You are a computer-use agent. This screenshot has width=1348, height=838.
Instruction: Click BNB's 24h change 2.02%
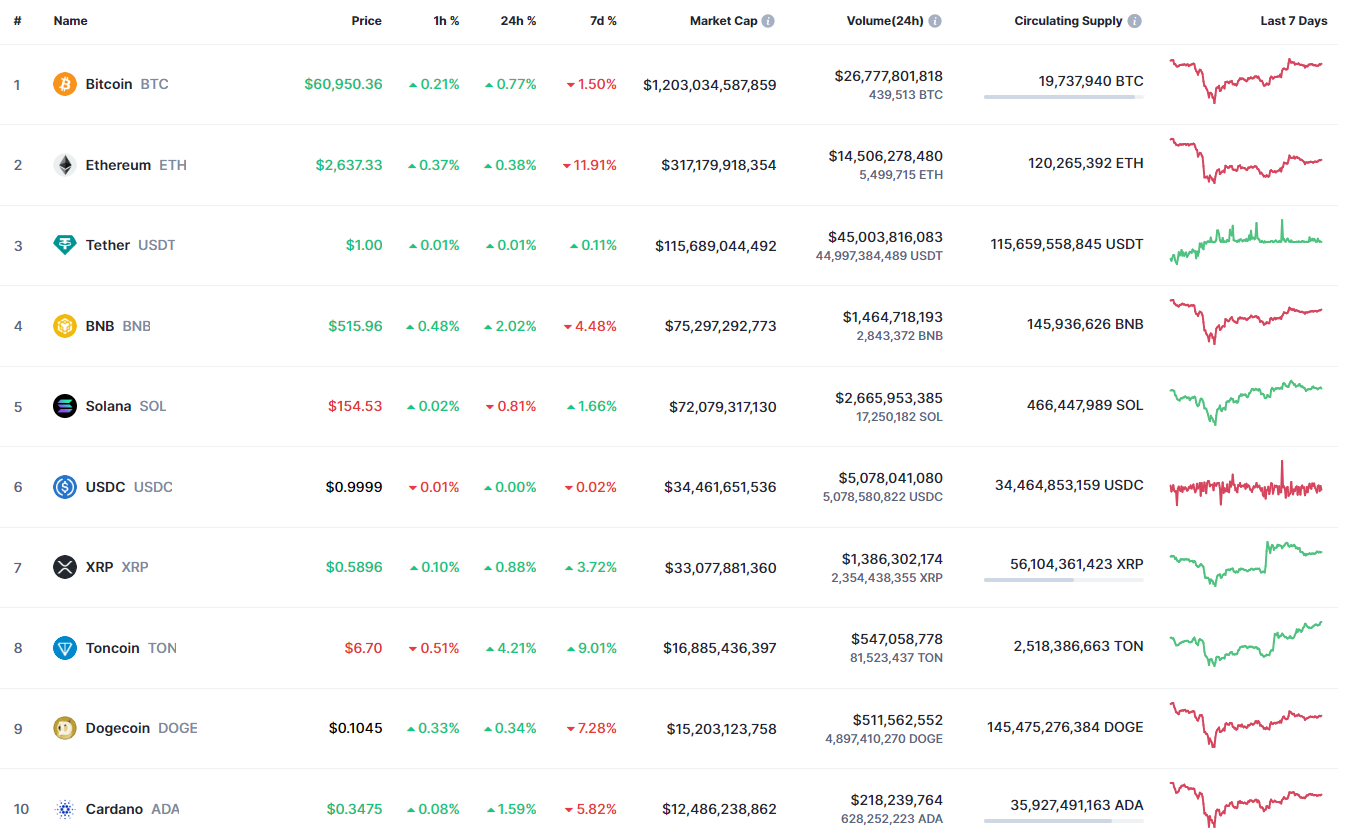coord(511,326)
